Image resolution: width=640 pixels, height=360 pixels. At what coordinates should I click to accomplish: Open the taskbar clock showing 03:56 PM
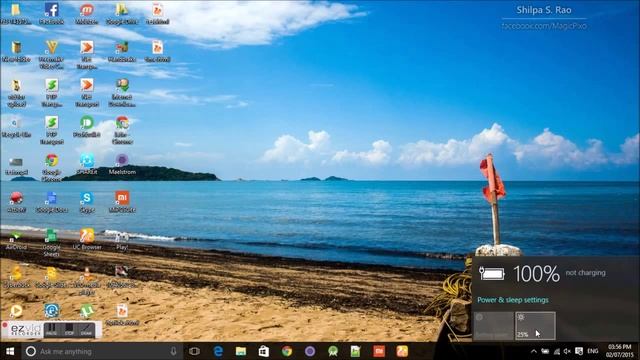tap(620, 351)
